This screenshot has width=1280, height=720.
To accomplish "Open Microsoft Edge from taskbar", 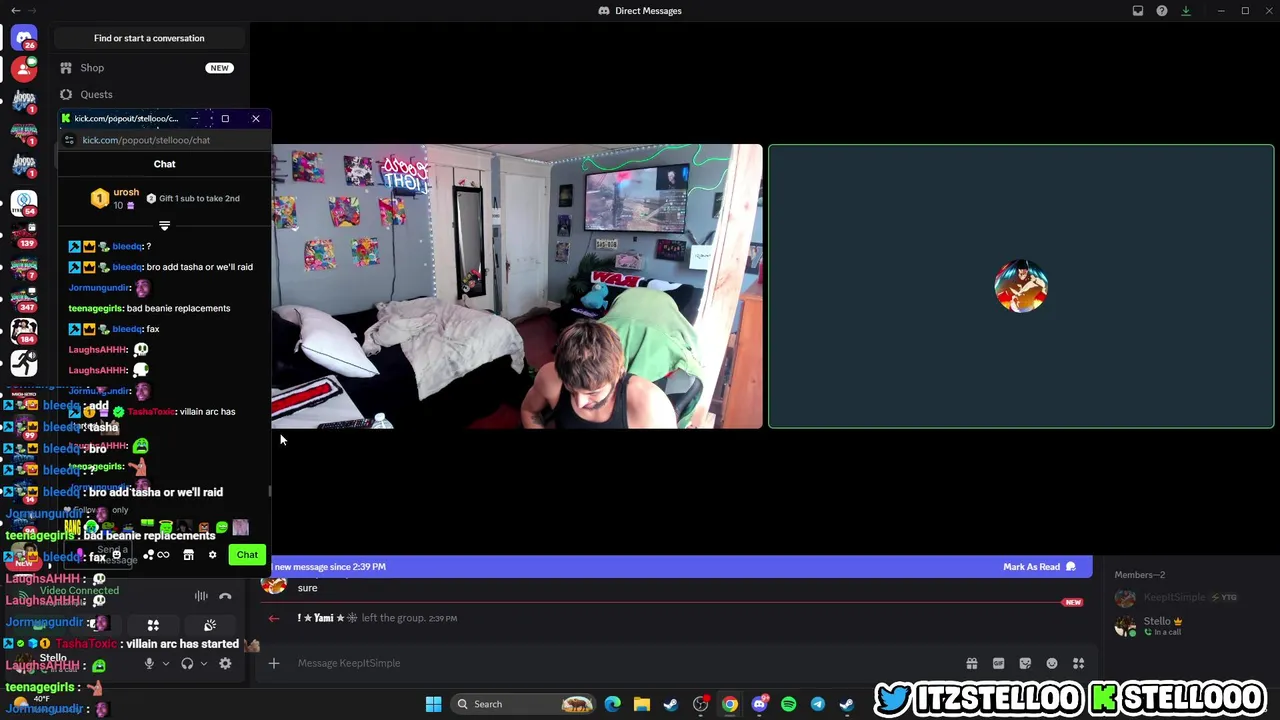I will tap(612, 704).
